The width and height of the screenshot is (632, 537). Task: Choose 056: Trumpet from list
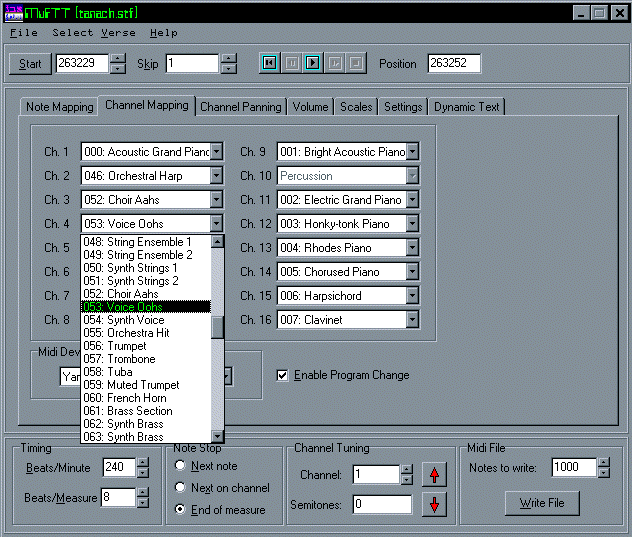pos(146,346)
